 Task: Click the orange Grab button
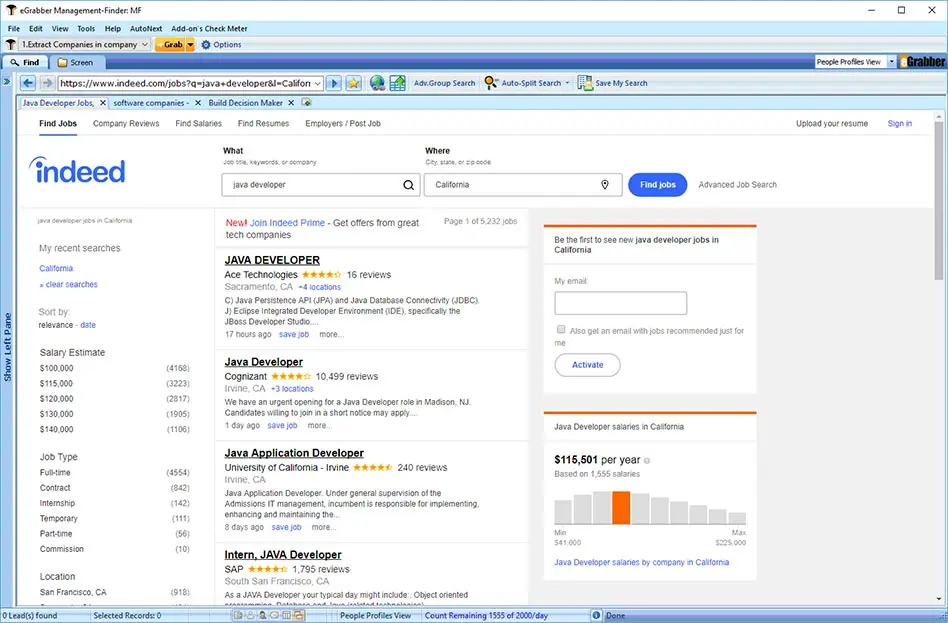point(170,45)
